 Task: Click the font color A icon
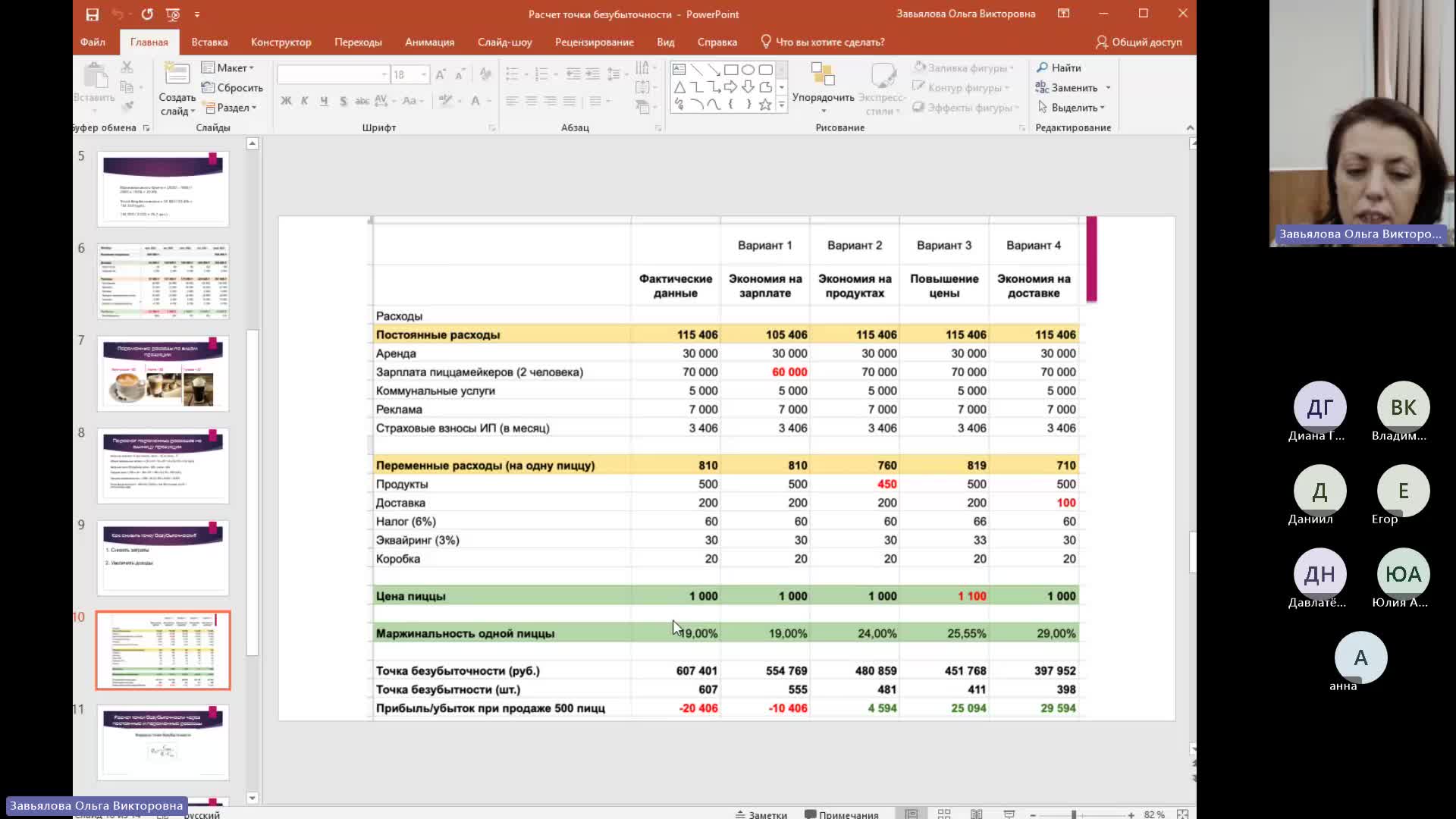[x=475, y=101]
